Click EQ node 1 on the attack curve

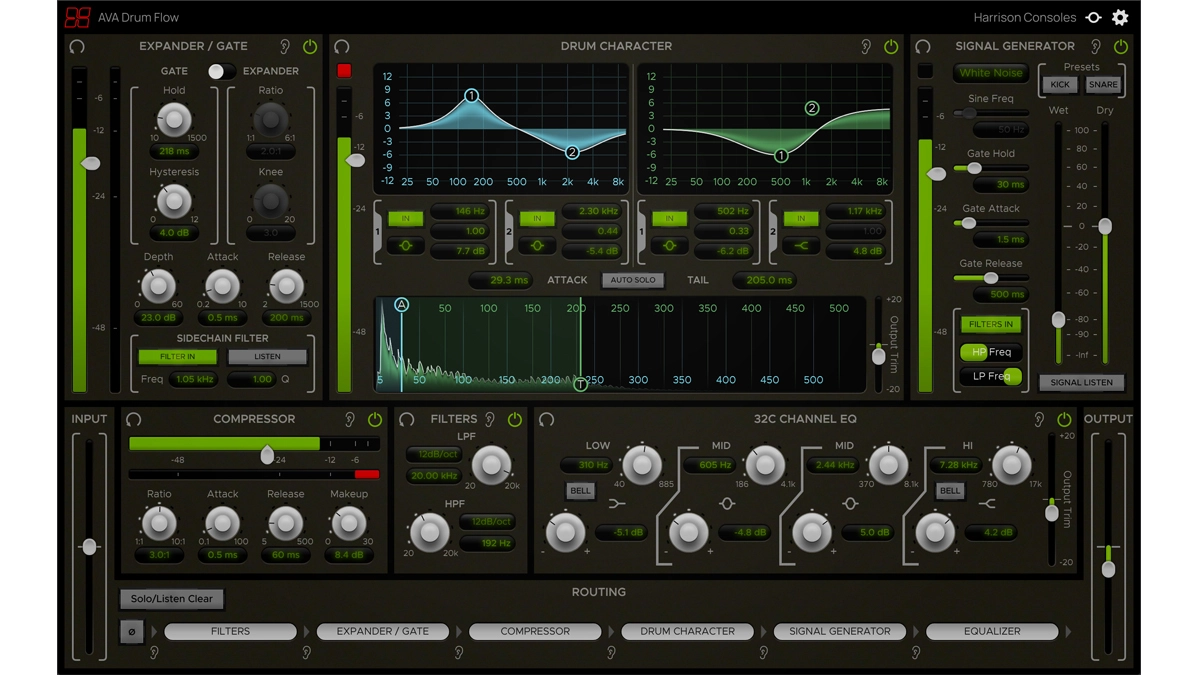[472, 96]
